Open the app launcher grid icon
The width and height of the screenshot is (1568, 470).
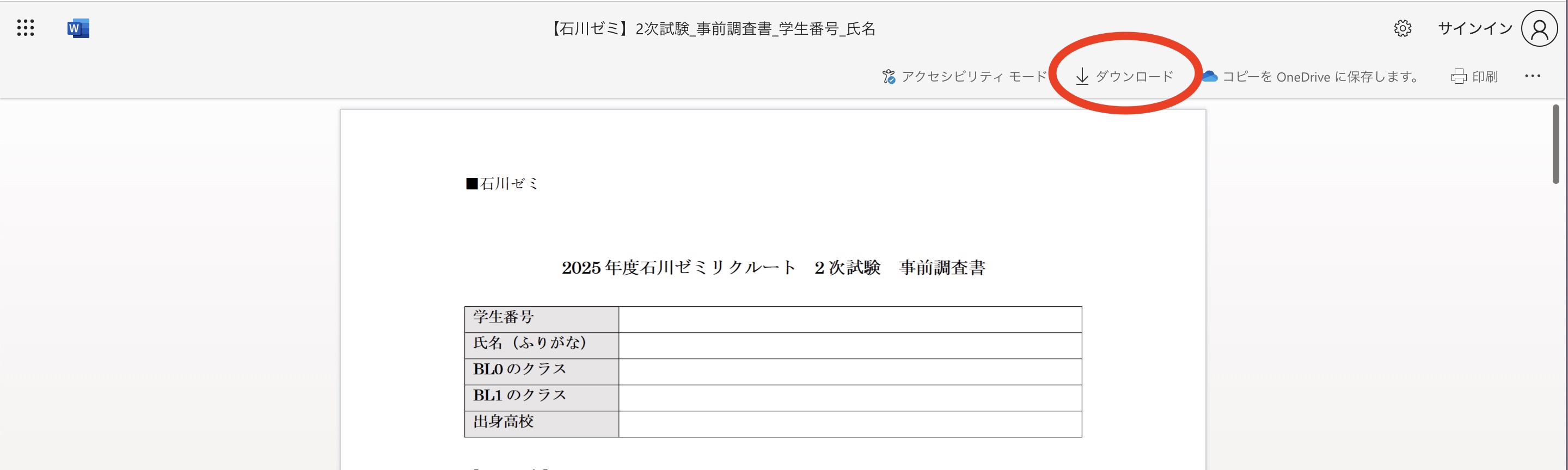(x=26, y=28)
